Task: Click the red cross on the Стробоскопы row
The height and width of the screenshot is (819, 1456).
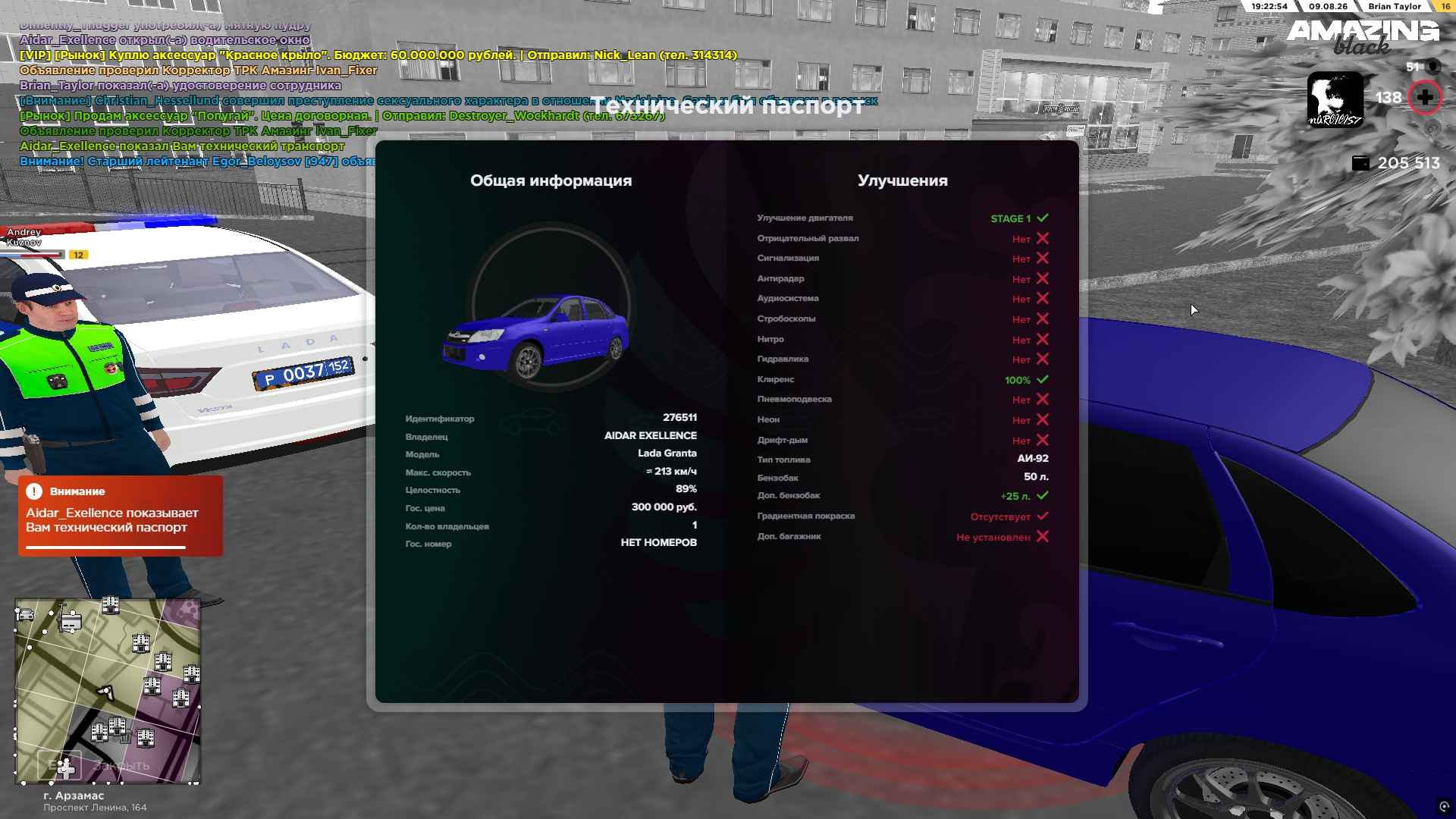Action: point(1043,319)
